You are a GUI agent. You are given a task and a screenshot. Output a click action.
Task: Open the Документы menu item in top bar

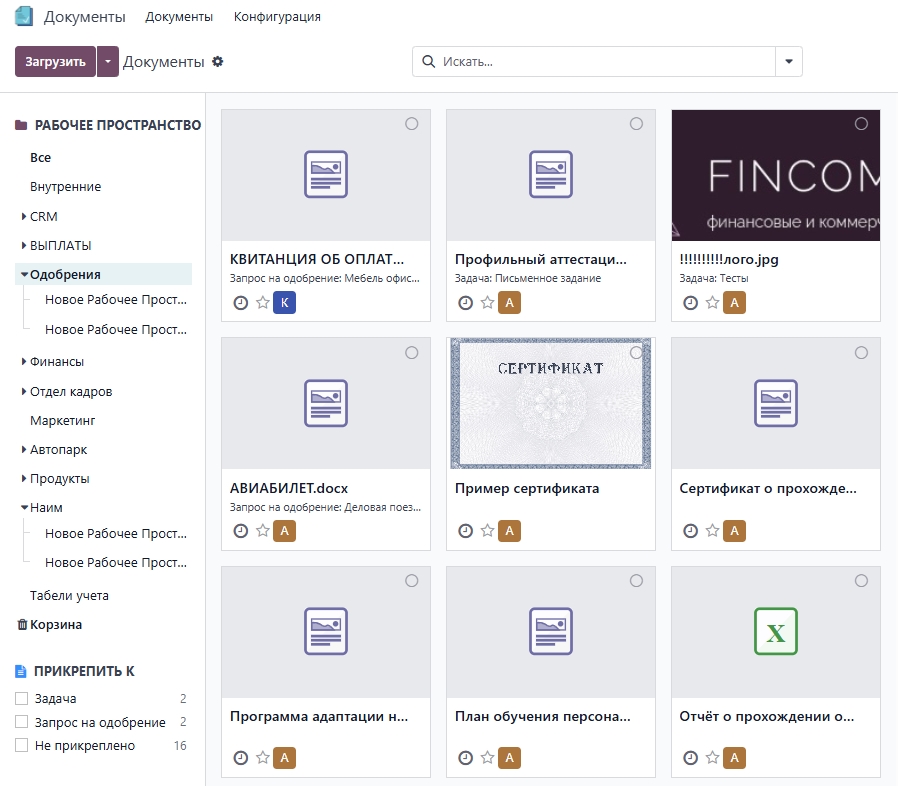tap(179, 17)
